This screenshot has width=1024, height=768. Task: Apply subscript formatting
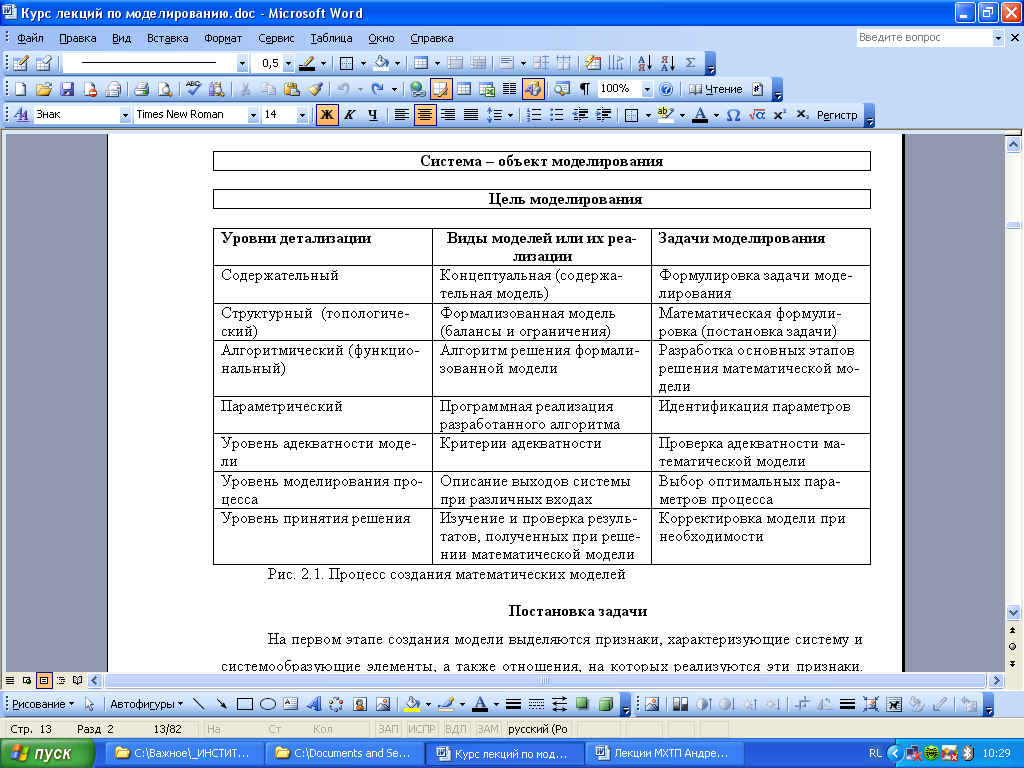[803, 115]
